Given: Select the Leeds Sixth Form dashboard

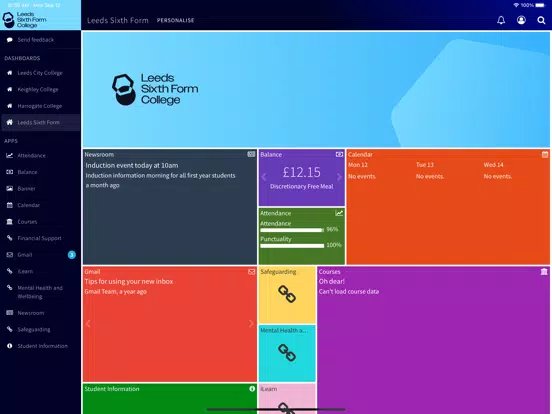Looking at the screenshot, I should [40, 123].
